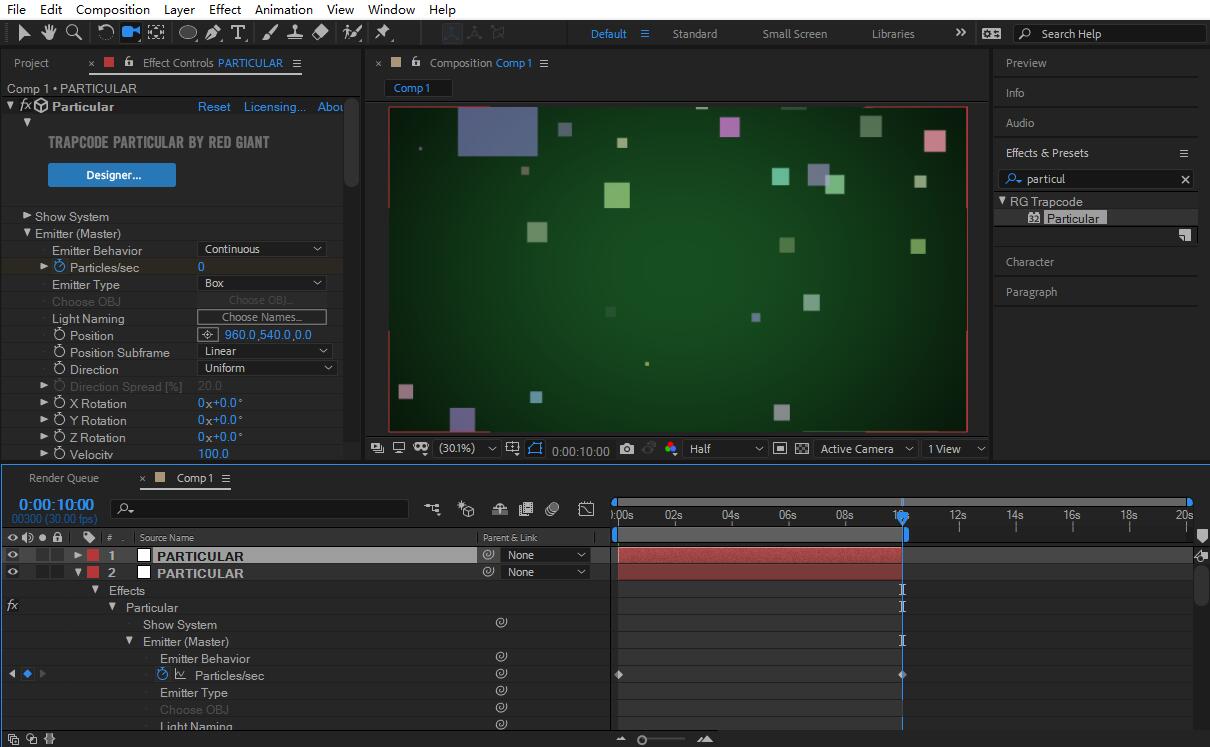1210x747 pixels.
Task: Toggle the region of interest icon
Action: click(x=780, y=449)
